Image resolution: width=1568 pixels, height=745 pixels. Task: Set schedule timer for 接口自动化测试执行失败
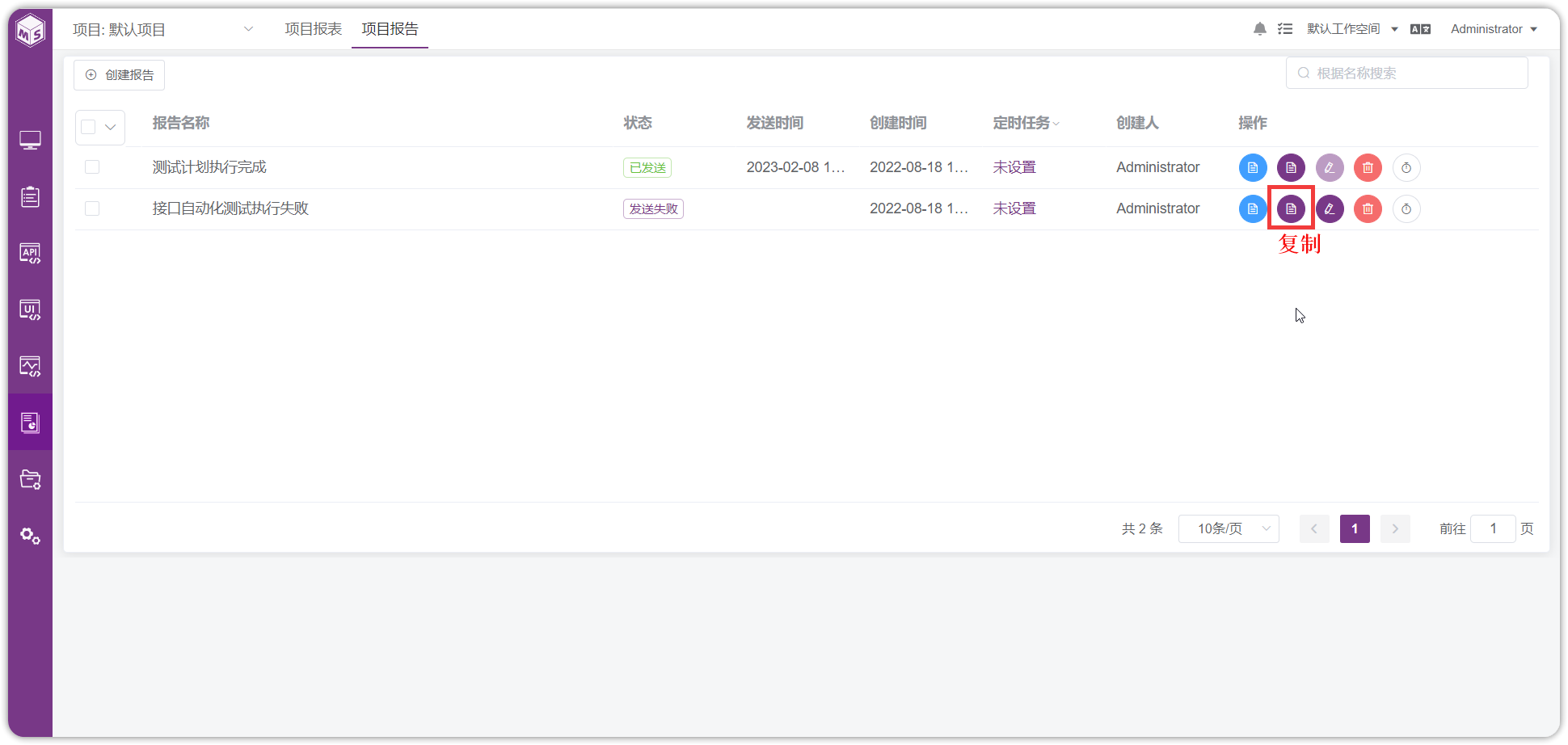pos(1406,209)
